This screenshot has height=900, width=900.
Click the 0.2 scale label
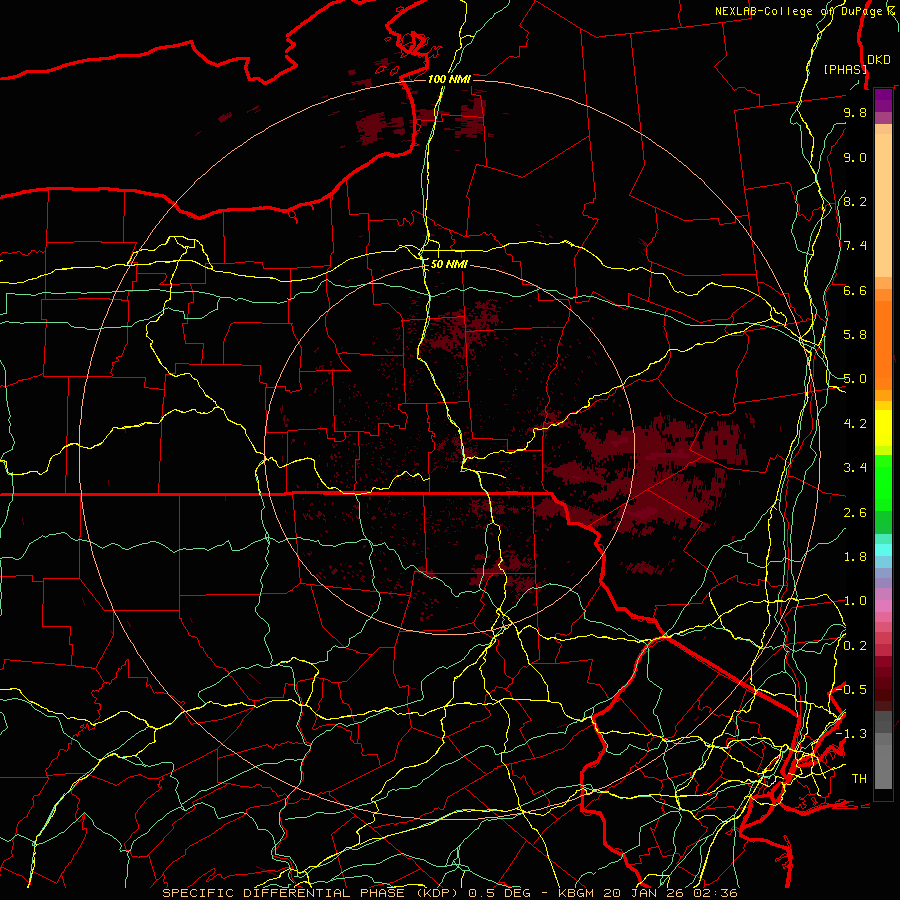855,646
